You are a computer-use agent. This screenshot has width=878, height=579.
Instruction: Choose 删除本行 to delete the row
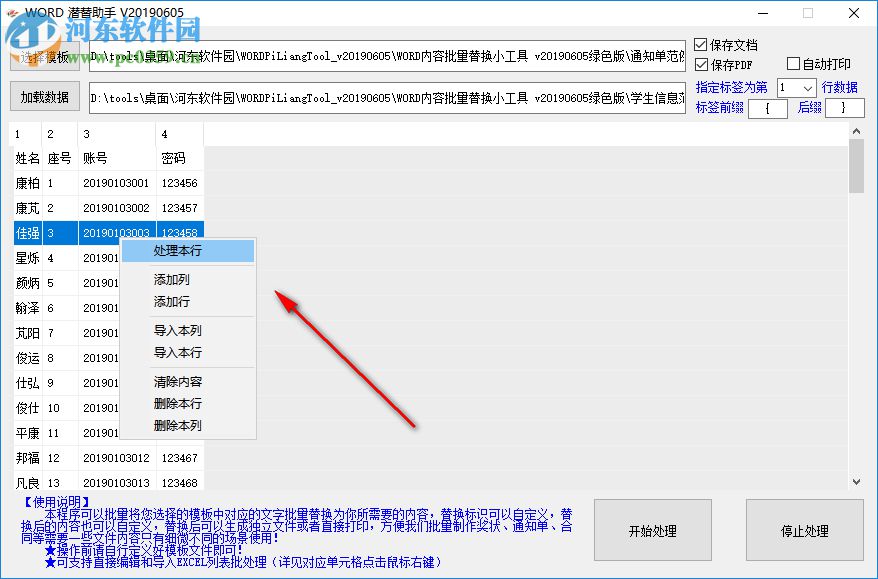tap(177, 405)
